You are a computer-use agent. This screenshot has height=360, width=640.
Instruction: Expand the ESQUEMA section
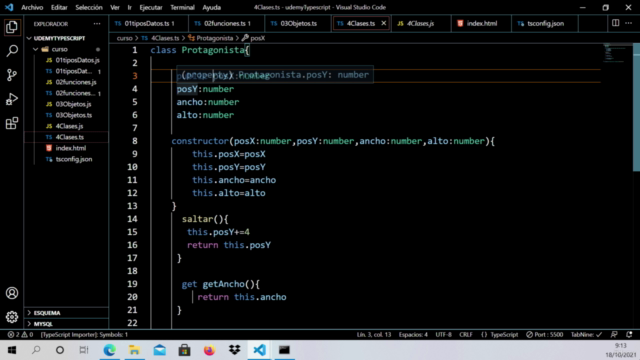pos(47,313)
